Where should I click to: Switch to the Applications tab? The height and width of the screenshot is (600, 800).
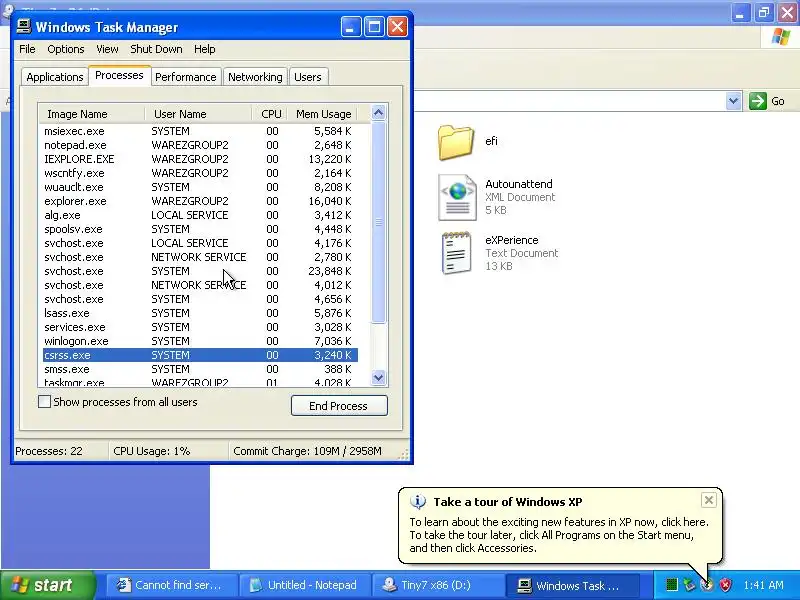point(55,77)
